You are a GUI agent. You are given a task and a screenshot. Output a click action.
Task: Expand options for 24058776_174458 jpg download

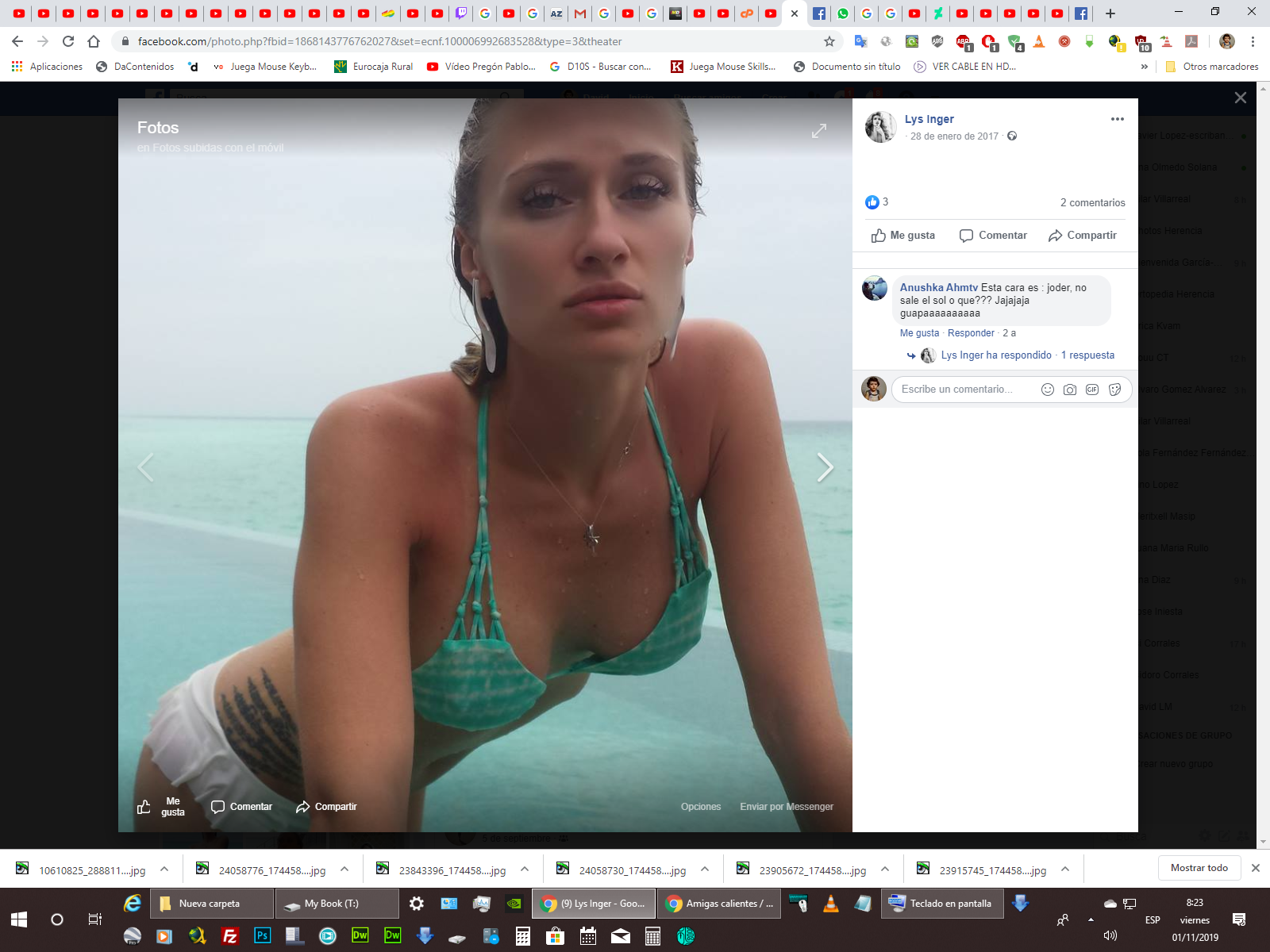pyautogui.click(x=344, y=869)
